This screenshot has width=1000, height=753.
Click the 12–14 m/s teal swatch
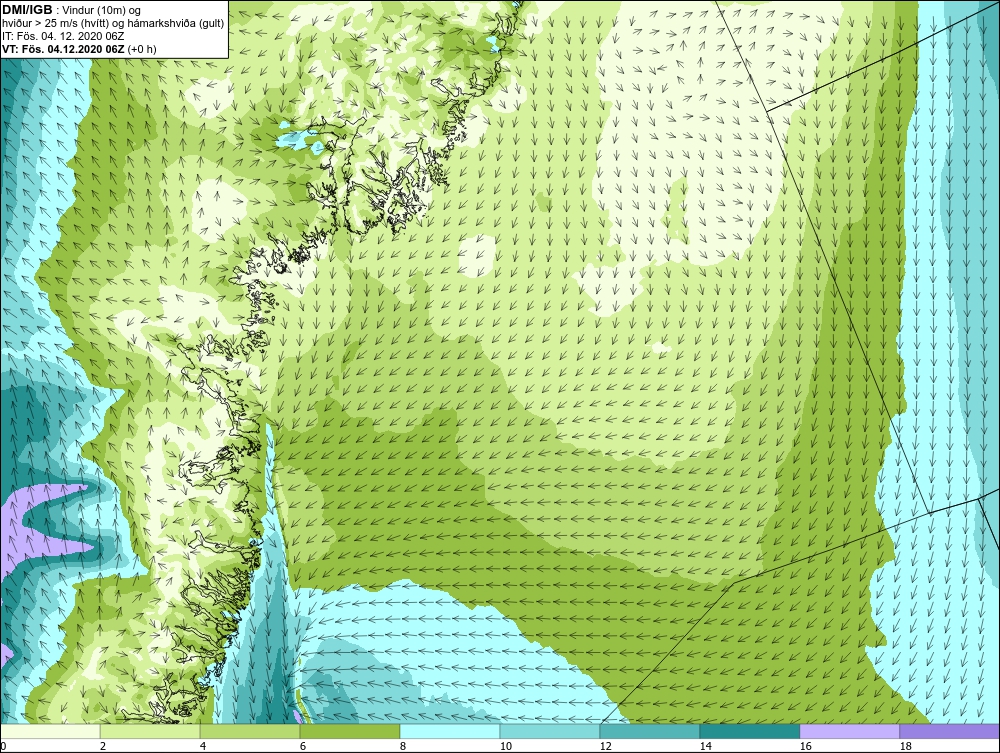649,731
